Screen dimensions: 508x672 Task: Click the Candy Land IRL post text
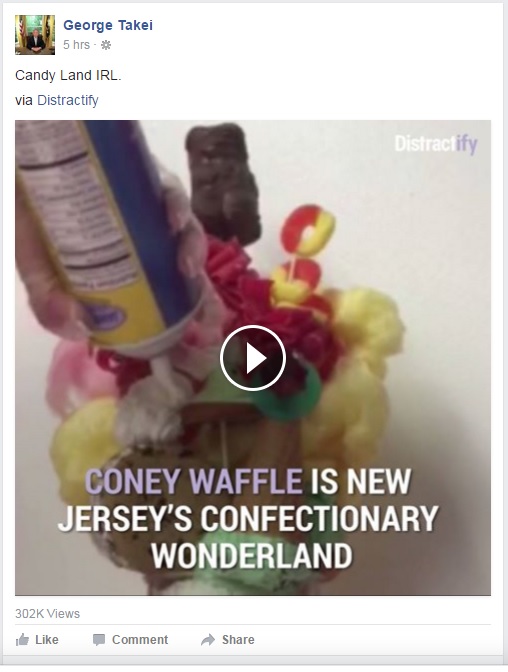68,75
